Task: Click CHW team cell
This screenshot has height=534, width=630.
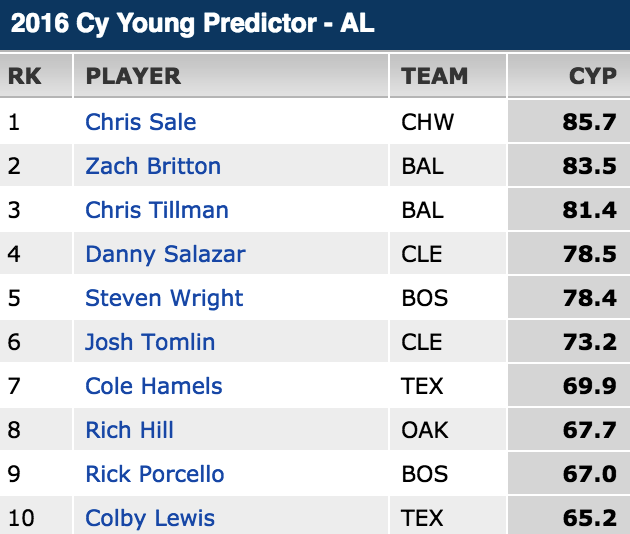Action: pos(427,122)
